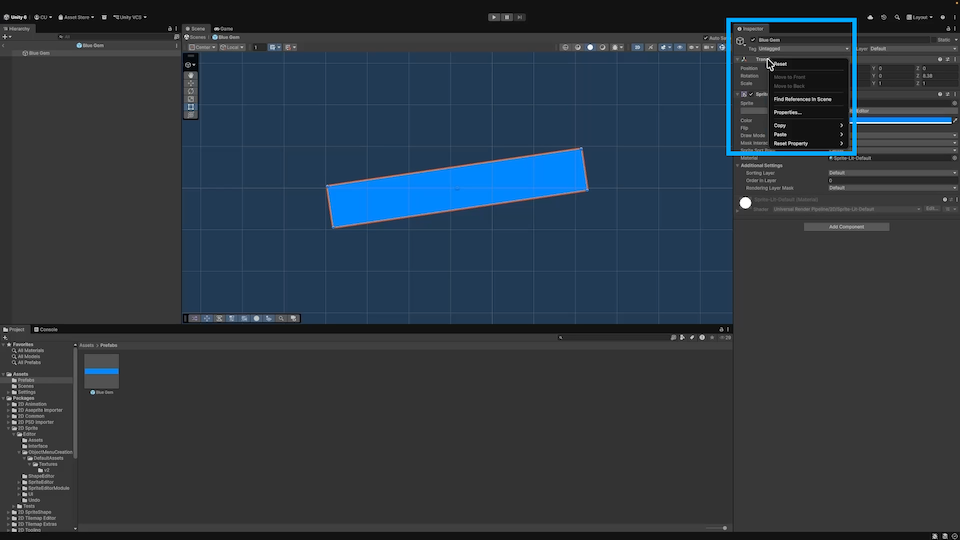Lock the Inspector panel

coord(948,29)
